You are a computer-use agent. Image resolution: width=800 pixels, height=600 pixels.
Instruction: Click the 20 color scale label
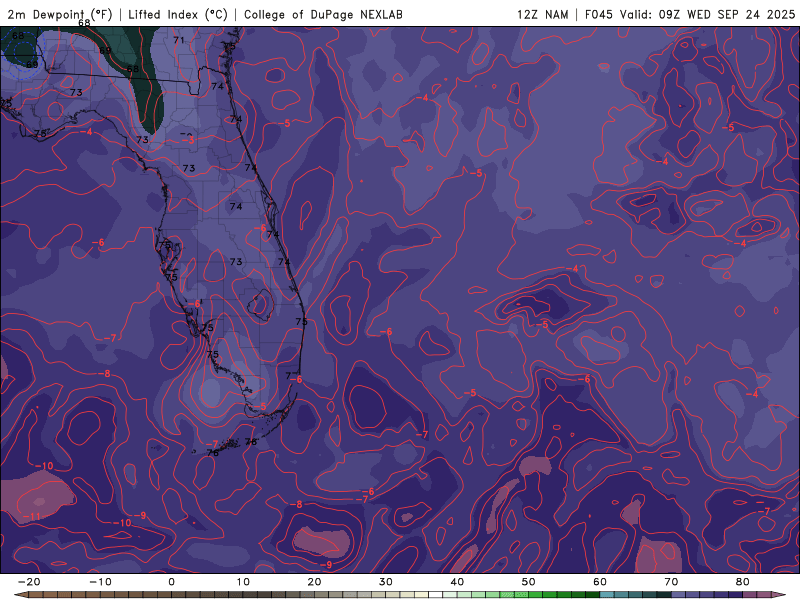click(x=314, y=582)
